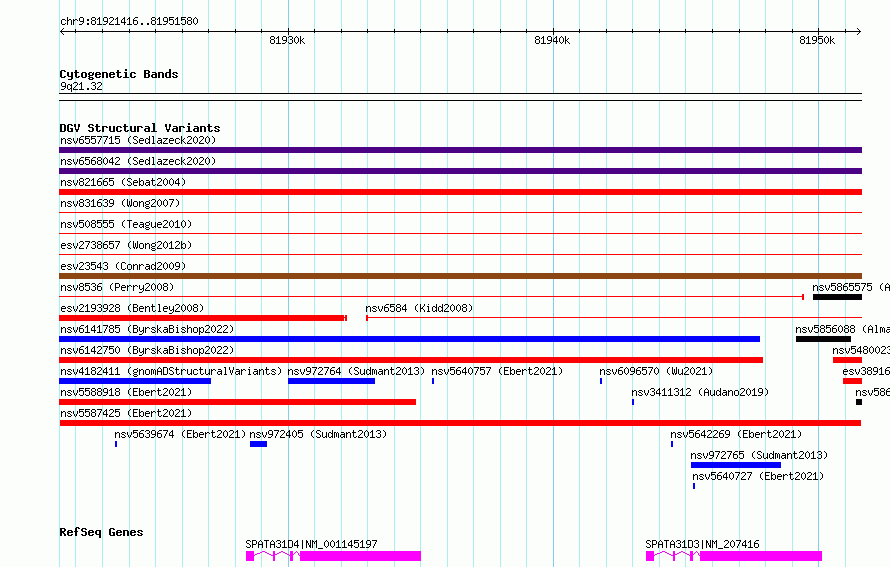The width and height of the screenshot is (890, 567).
Task: Click the blue bar under nsv6141785
Action: click(409, 339)
